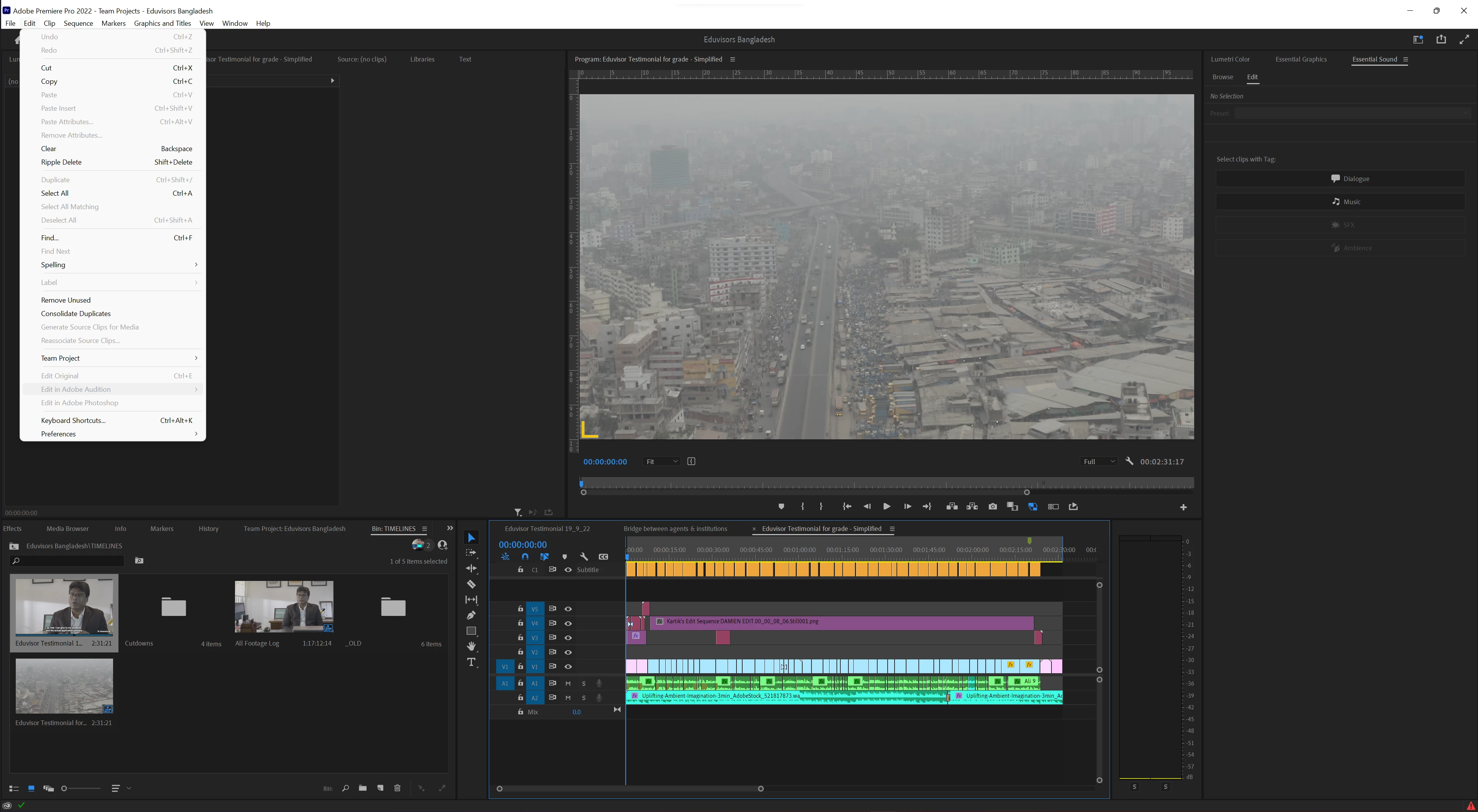Click the New Bin folder icon
The height and width of the screenshot is (812, 1478).
[363, 788]
